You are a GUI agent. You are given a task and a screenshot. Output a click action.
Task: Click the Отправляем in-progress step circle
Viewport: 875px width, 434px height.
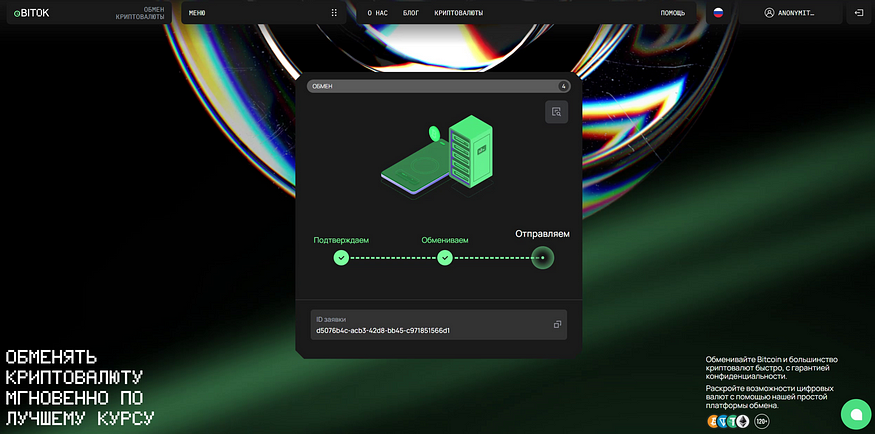[x=542, y=258]
